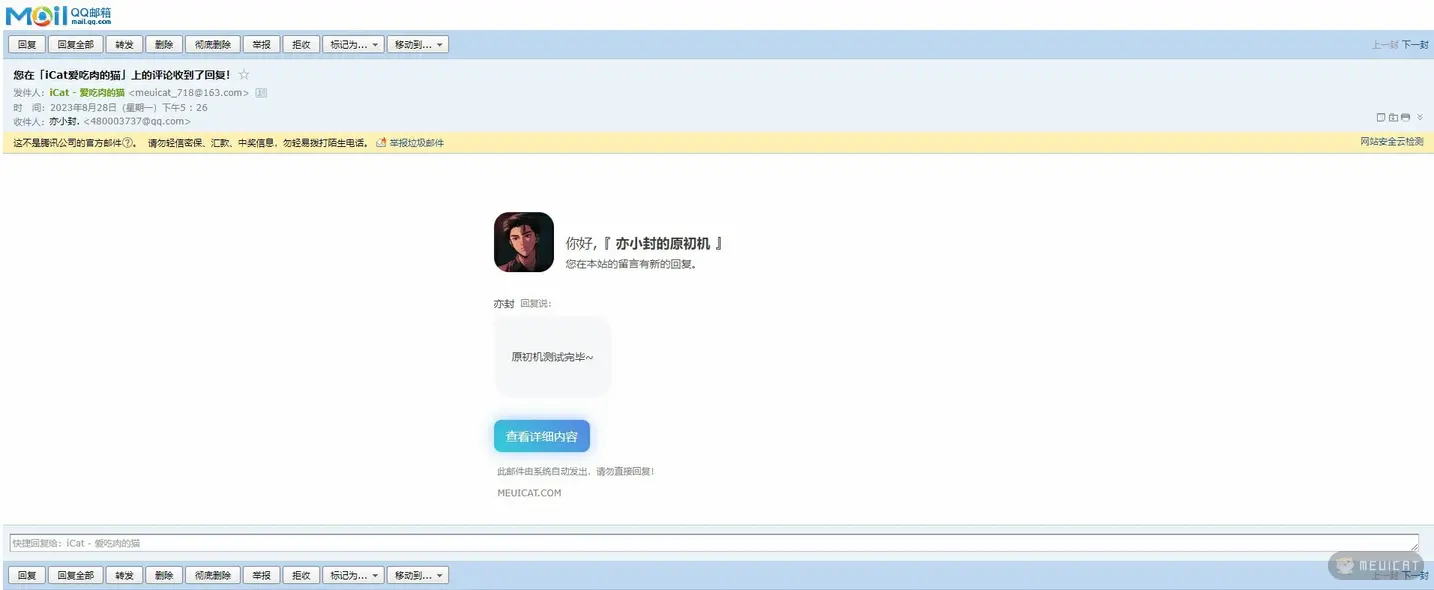Click the printer icon to print email
1434x590 pixels.
pos(1405,117)
